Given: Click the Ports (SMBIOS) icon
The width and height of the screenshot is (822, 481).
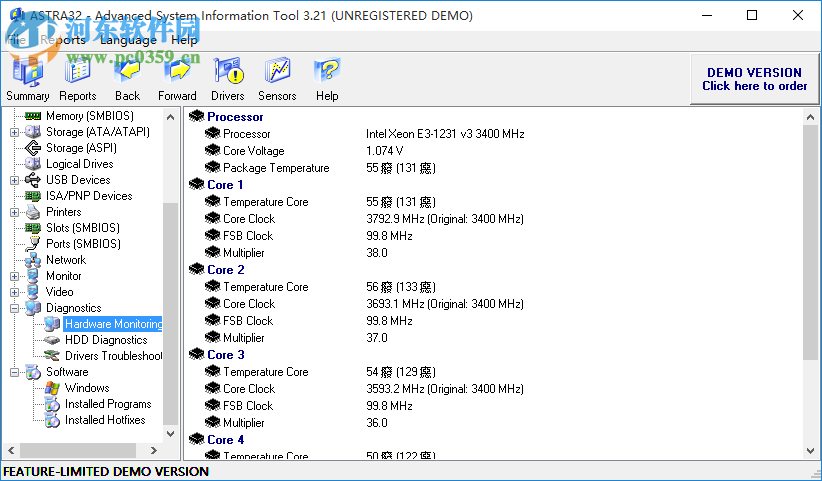Looking at the screenshot, I should pyautogui.click(x=33, y=244).
